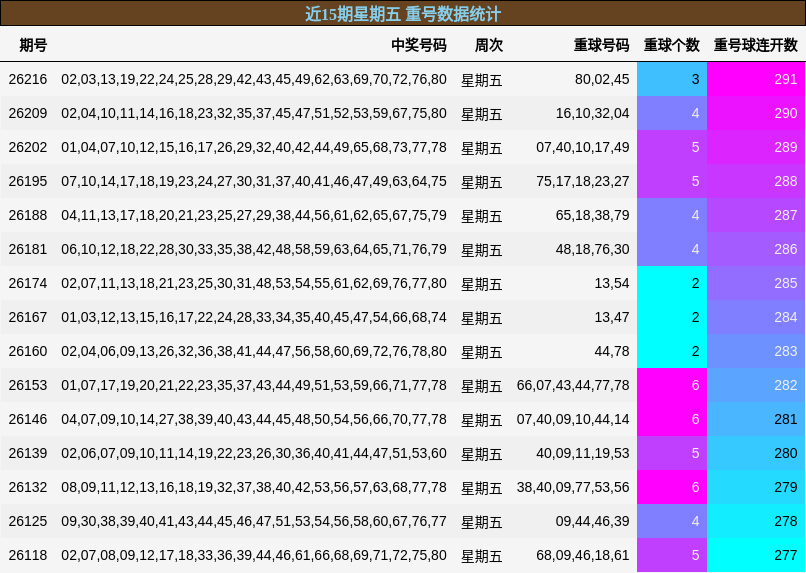Image resolution: width=806 pixels, height=573 pixels.
Task: Click period number 26167
Action: (x=28, y=317)
